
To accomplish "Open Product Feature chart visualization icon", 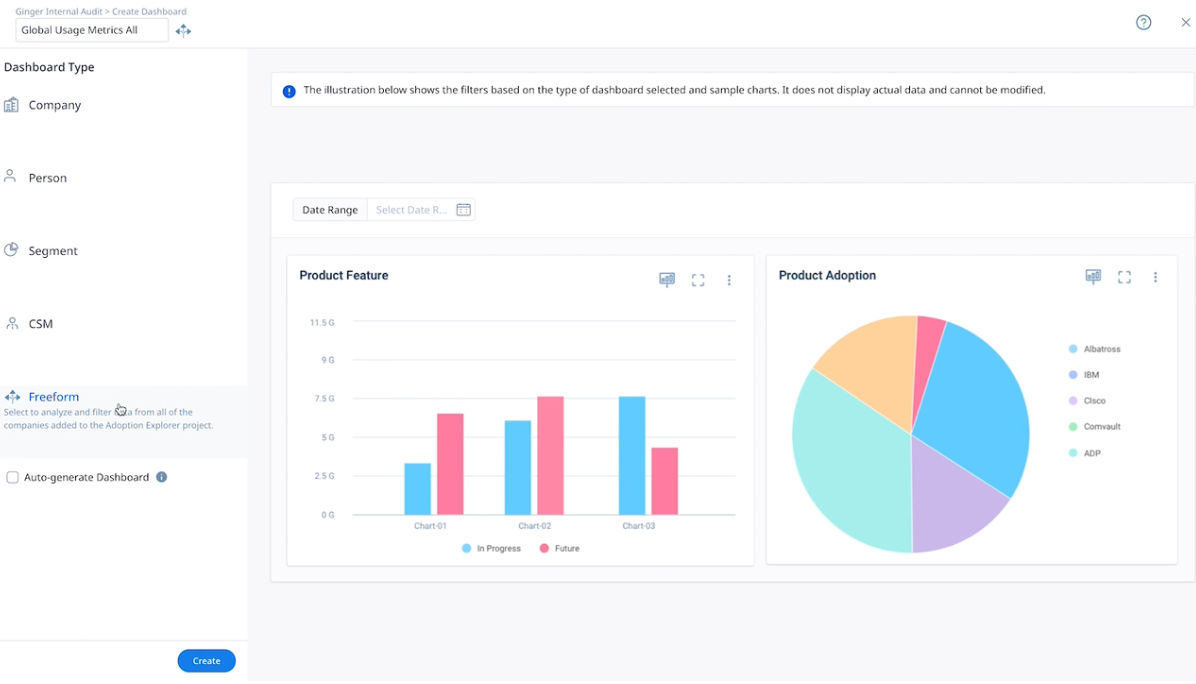I will [667, 280].
